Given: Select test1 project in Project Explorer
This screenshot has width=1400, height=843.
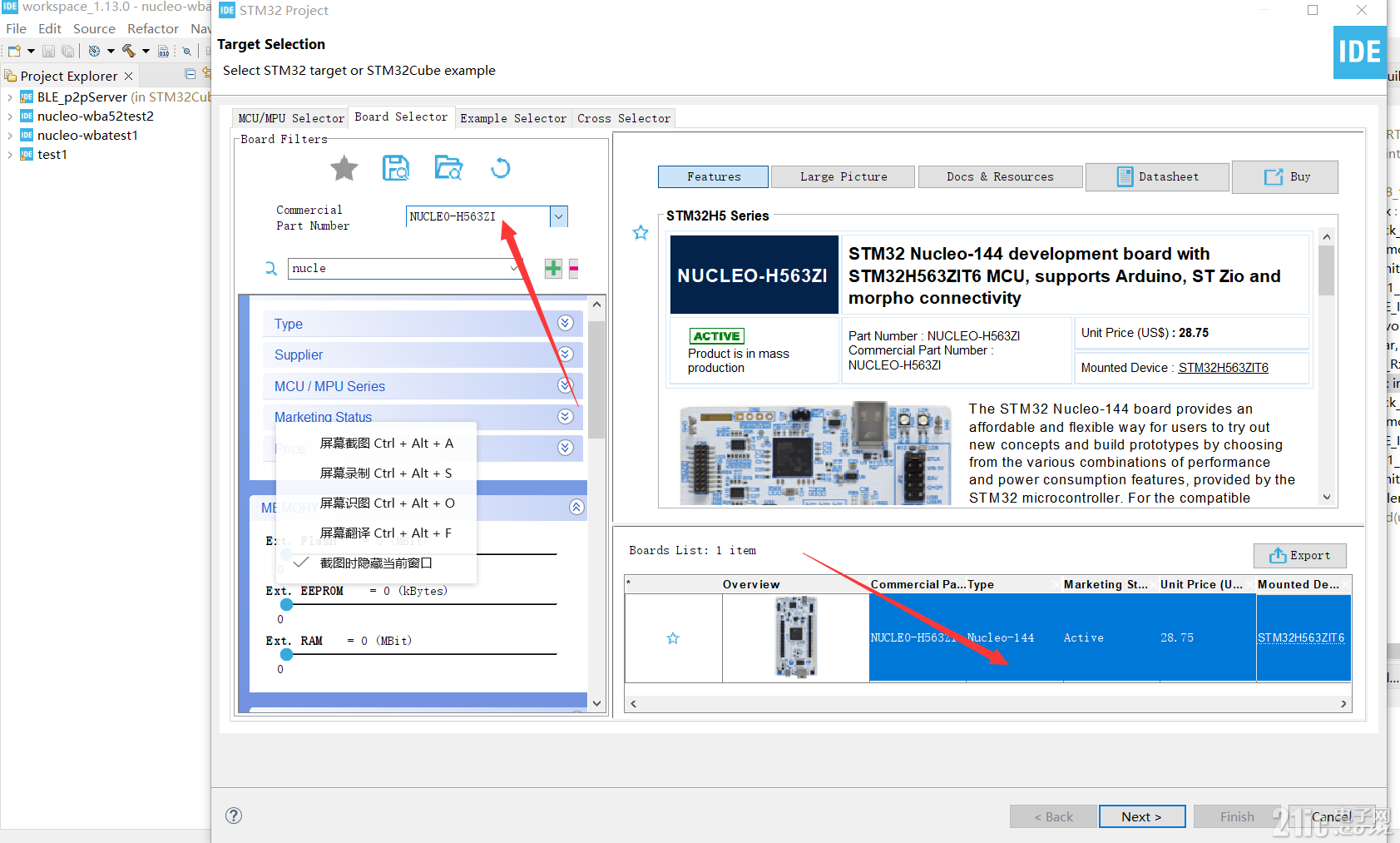Looking at the screenshot, I should tap(52, 154).
